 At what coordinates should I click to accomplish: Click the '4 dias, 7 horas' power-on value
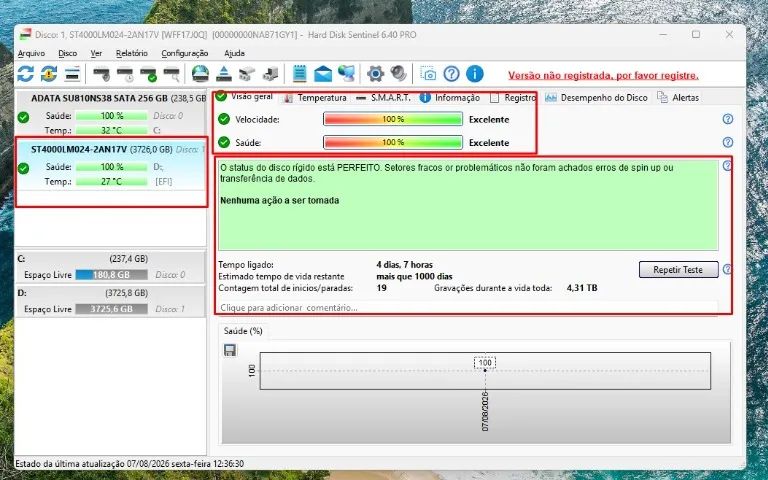(405, 264)
